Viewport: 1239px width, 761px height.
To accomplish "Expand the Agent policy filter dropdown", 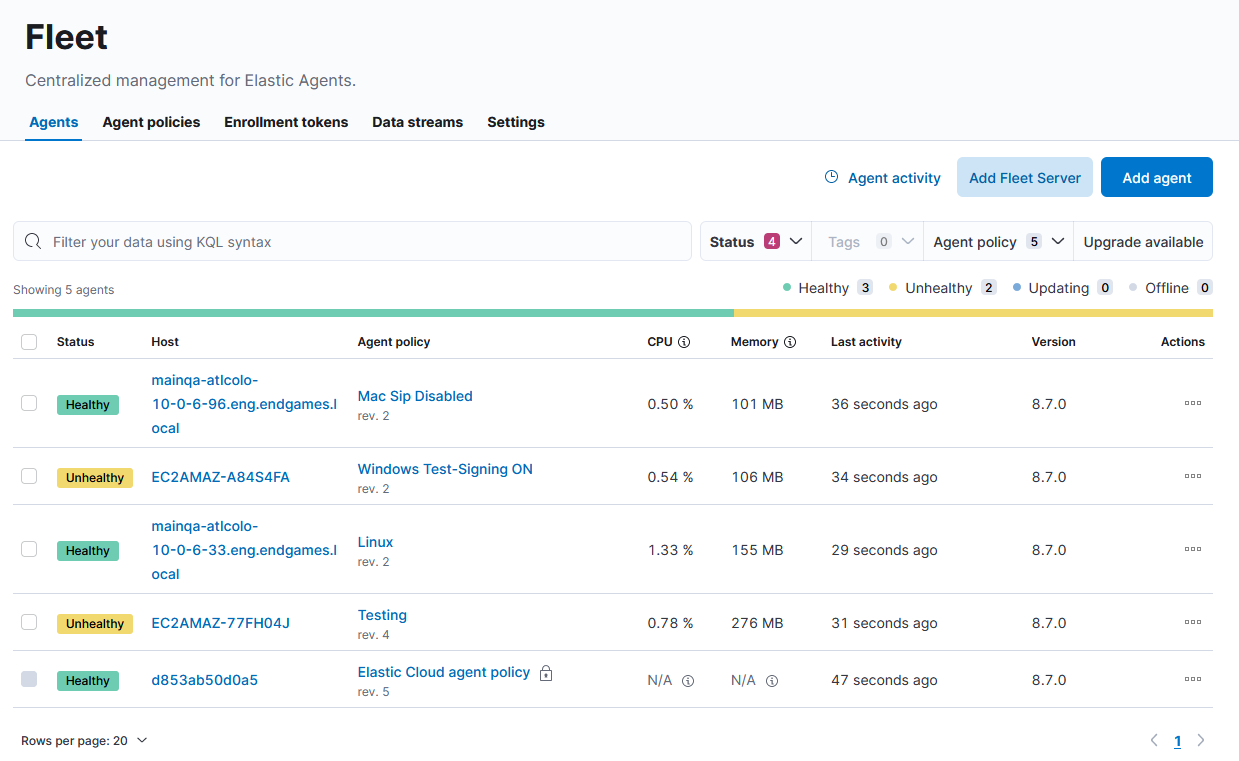I will [x=996, y=241].
